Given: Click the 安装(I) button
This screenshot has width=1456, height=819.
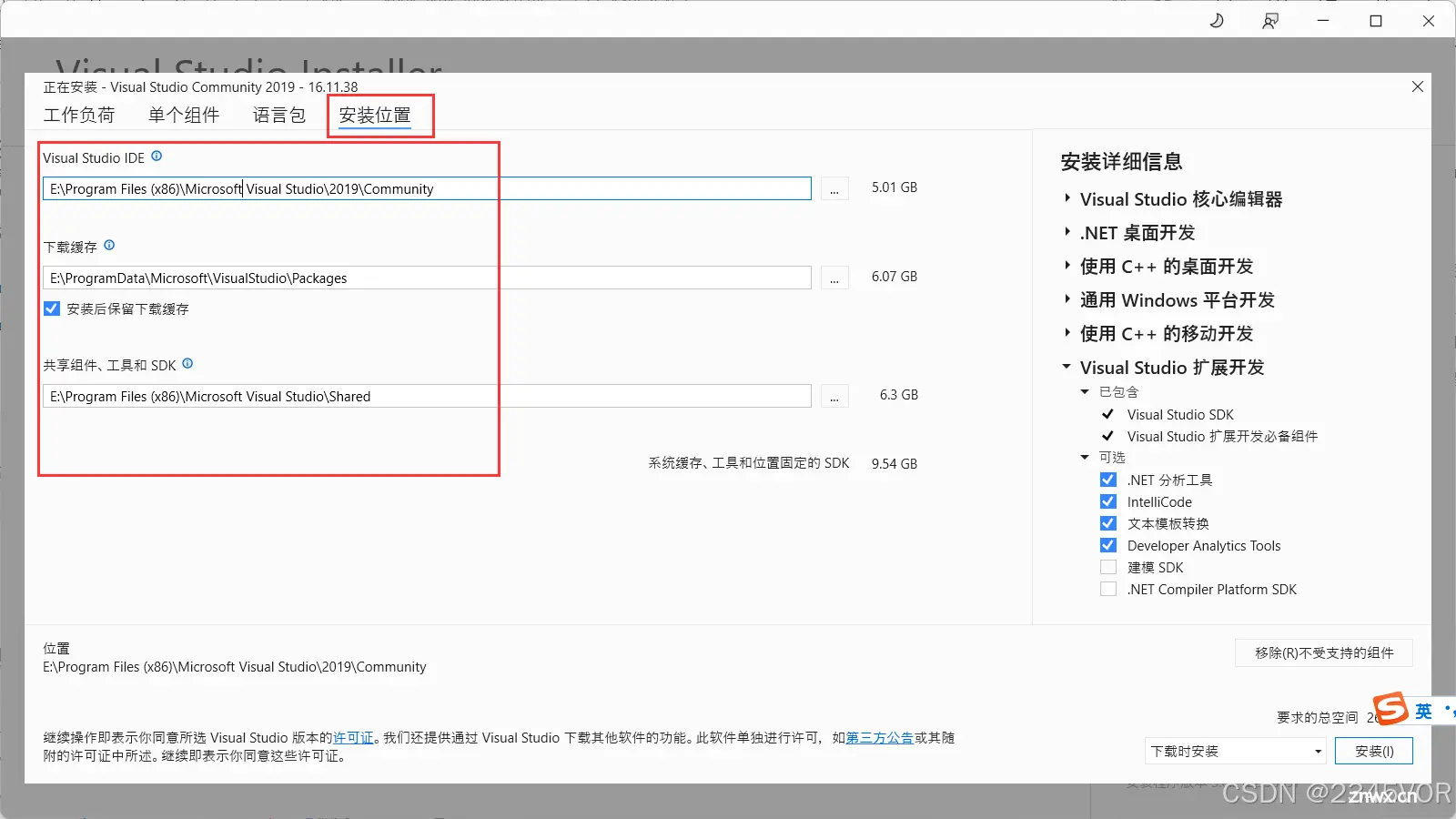Looking at the screenshot, I should pyautogui.click(x=1374, y=751).
